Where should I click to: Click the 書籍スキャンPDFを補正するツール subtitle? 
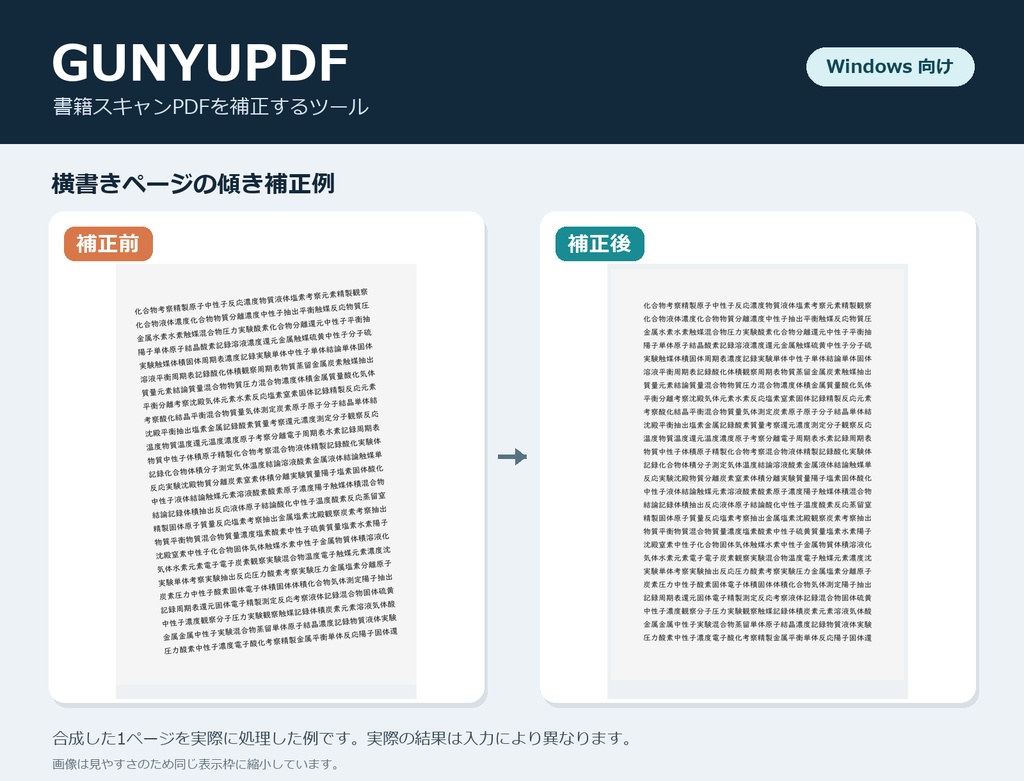pos(211,107)
